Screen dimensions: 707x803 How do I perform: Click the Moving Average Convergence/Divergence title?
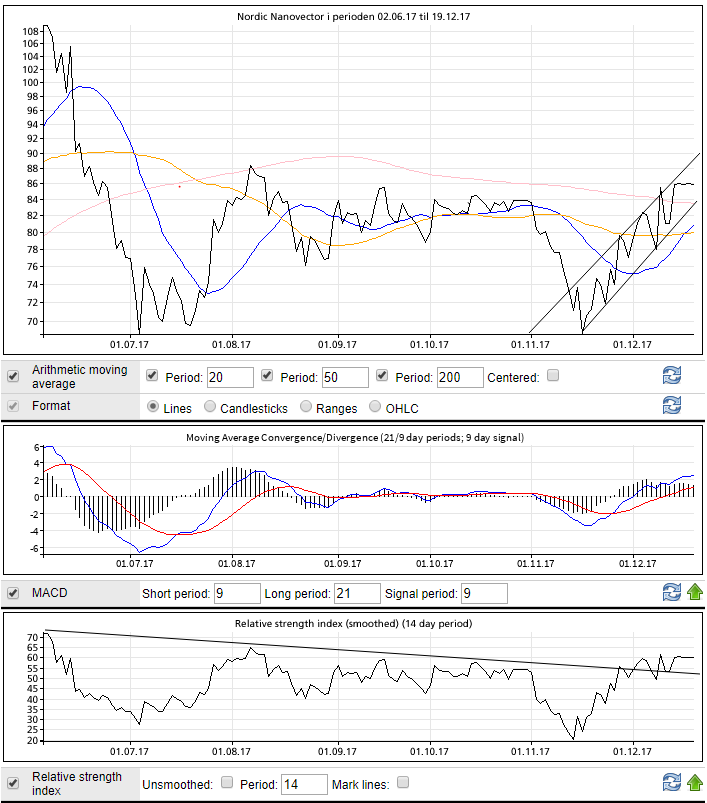click(355, 437)
